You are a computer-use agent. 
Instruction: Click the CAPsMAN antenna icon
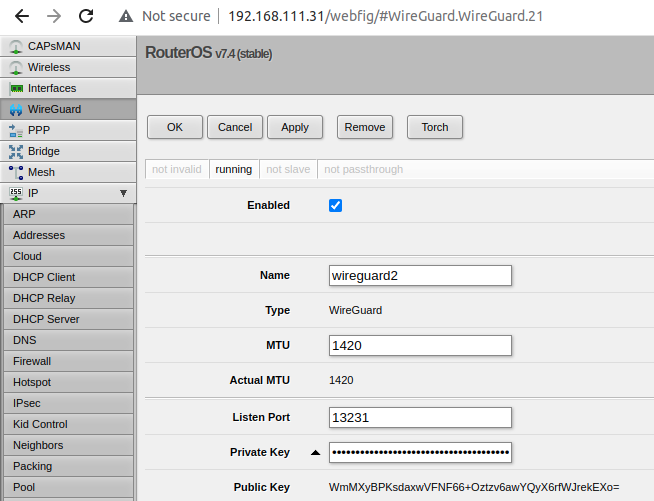tap(16, 46)
